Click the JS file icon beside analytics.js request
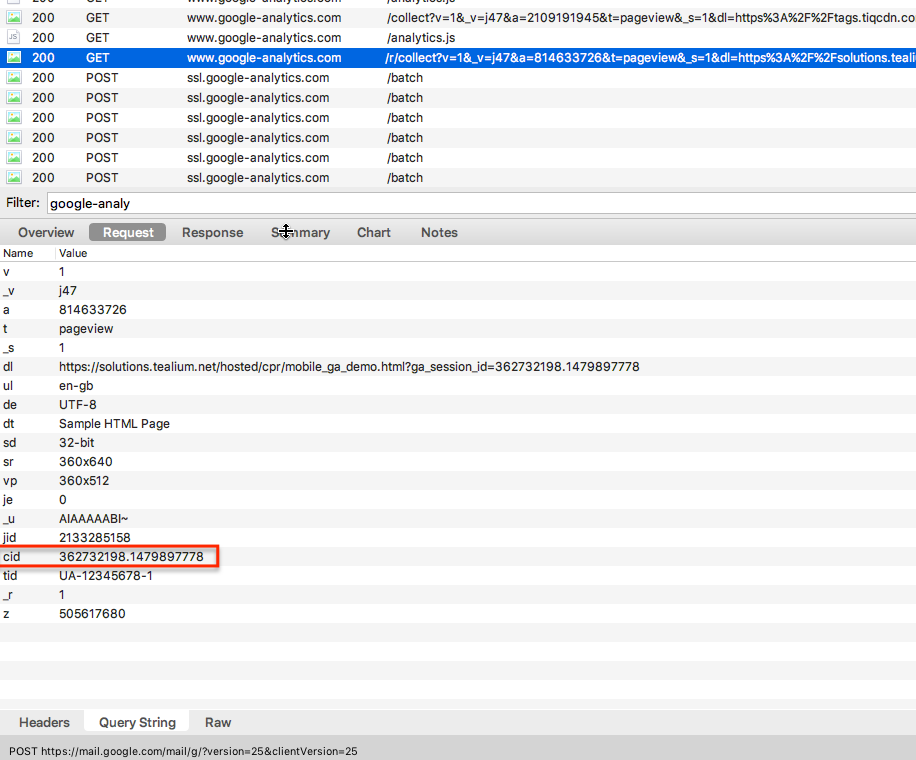916x760 pixels. point(14,38)
